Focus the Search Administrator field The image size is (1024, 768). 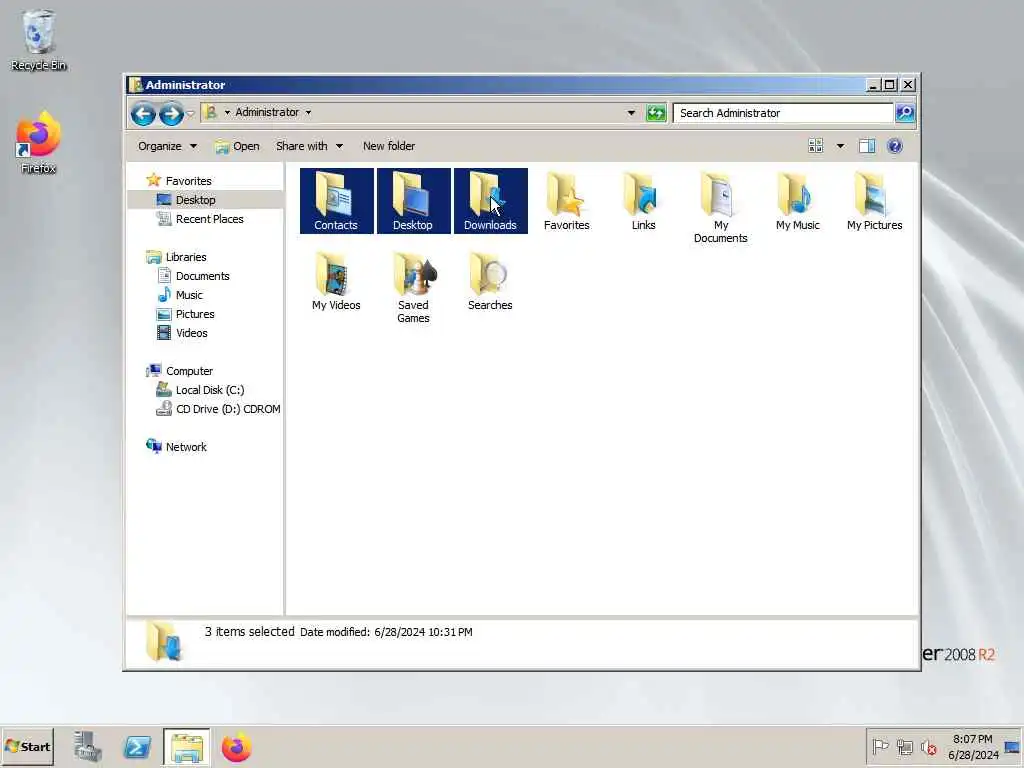[782, 113]
